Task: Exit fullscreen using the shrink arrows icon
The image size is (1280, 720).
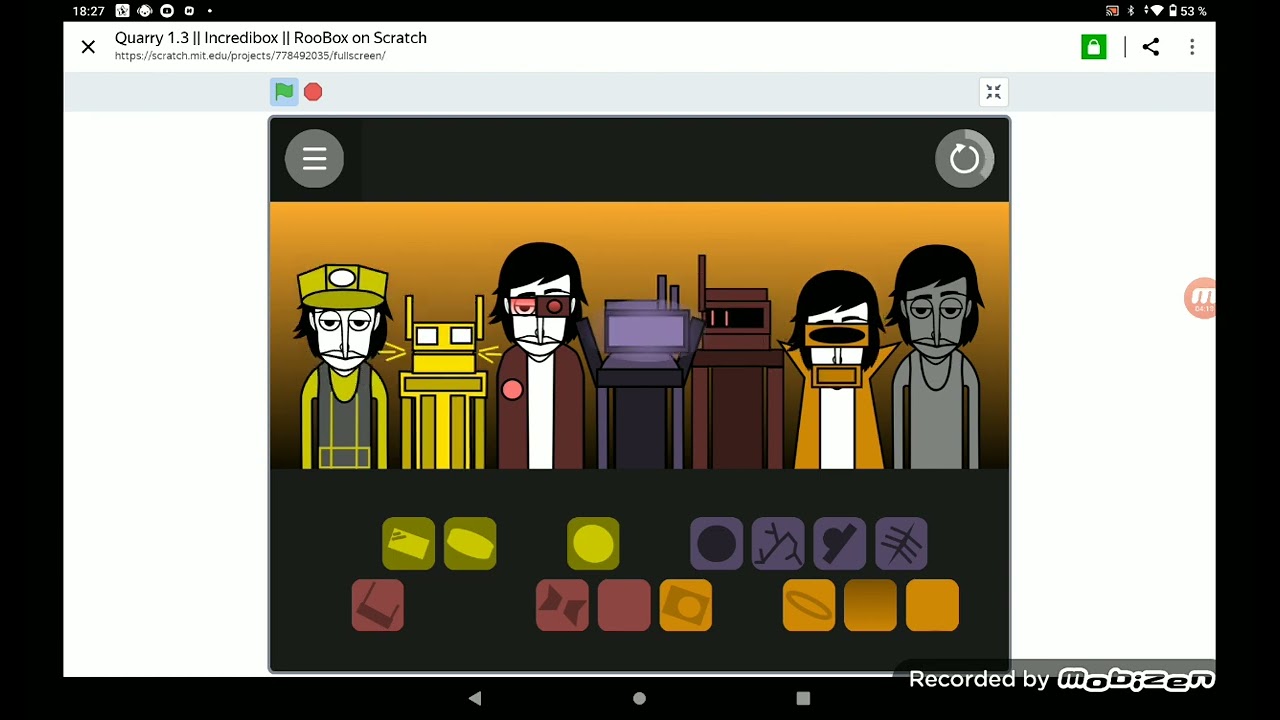Action: click(x=993, y=92)
